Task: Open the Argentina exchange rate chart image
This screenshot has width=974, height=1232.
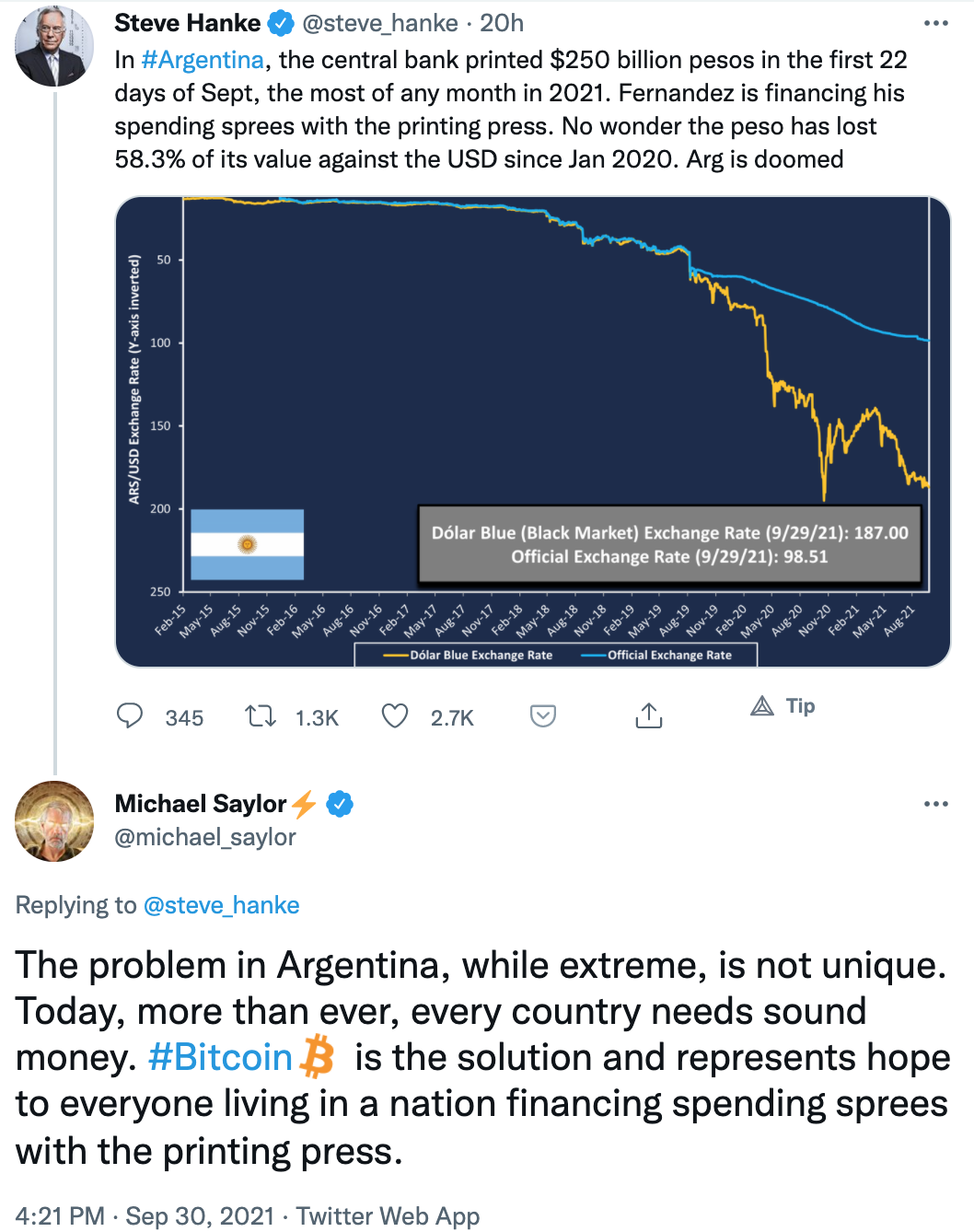Action: 532,431
